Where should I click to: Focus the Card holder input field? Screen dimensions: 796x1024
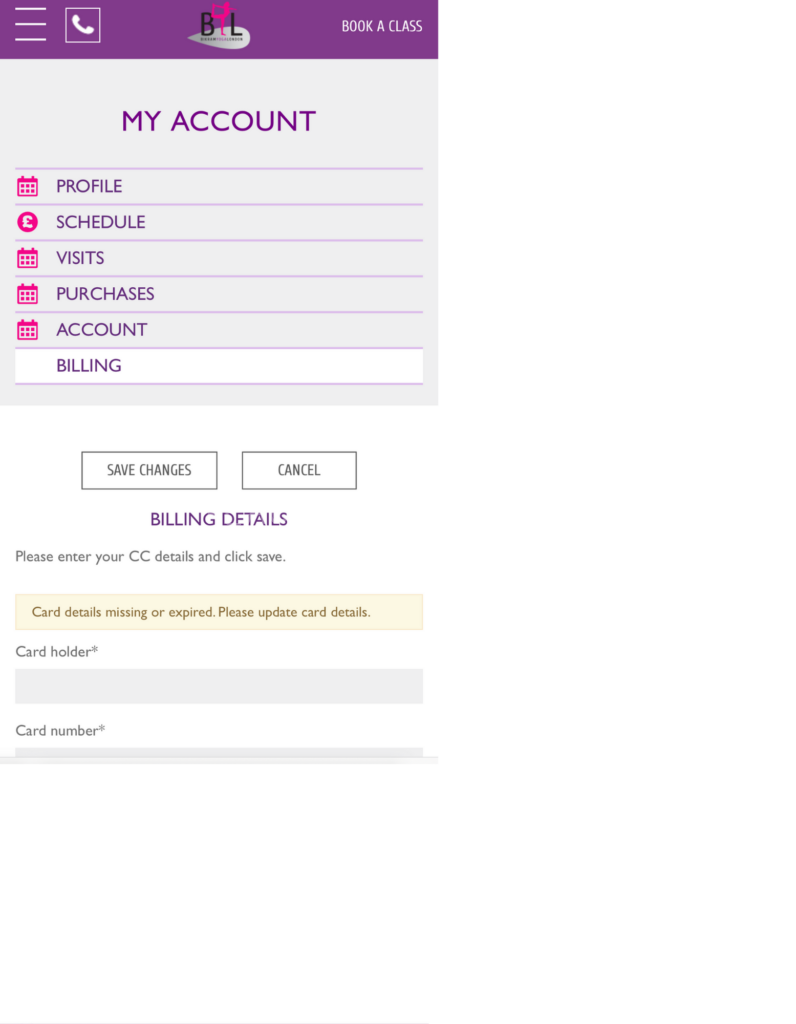219,686
